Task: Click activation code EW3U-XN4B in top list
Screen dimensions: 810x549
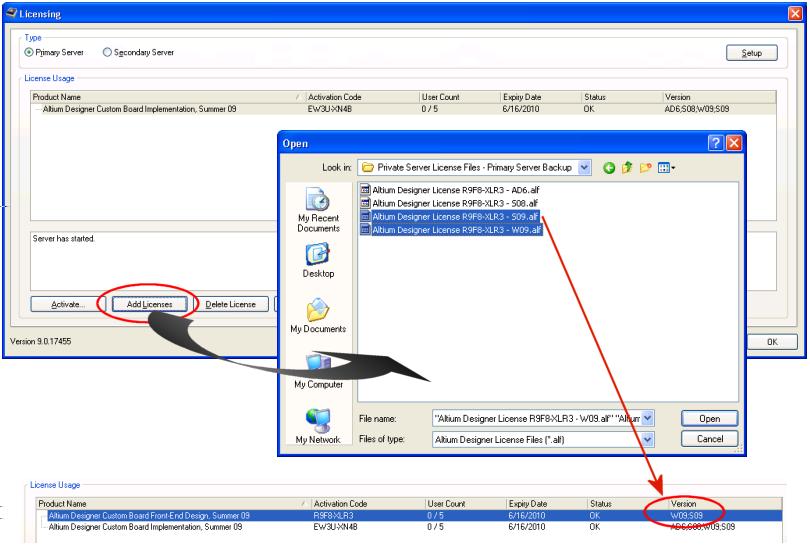Action: (x=330, y=109)
